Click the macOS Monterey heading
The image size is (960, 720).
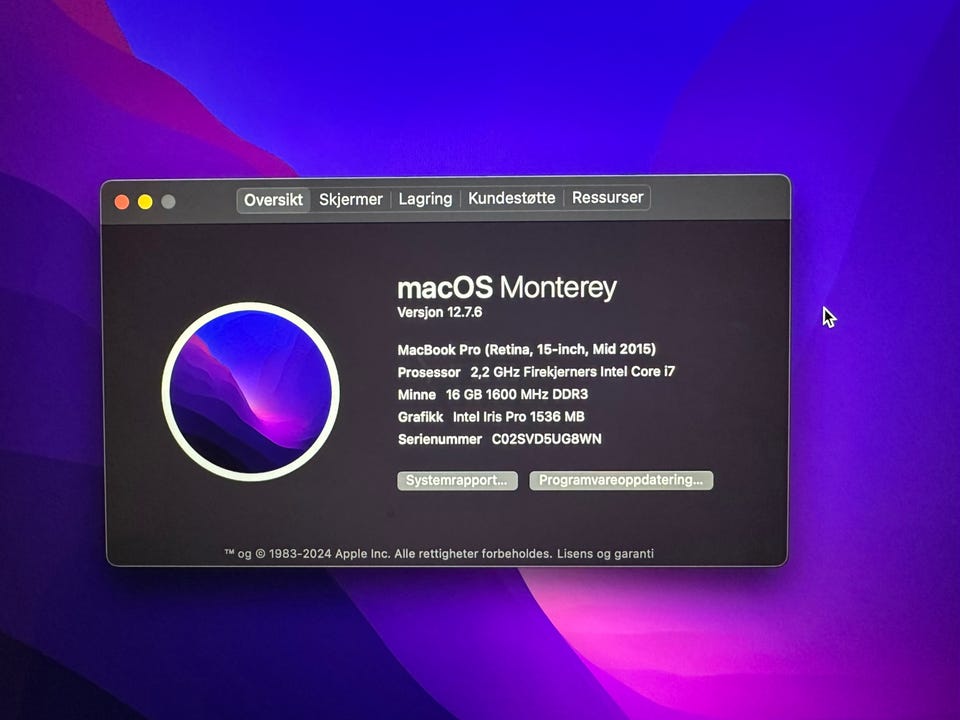tap(507, 287)
